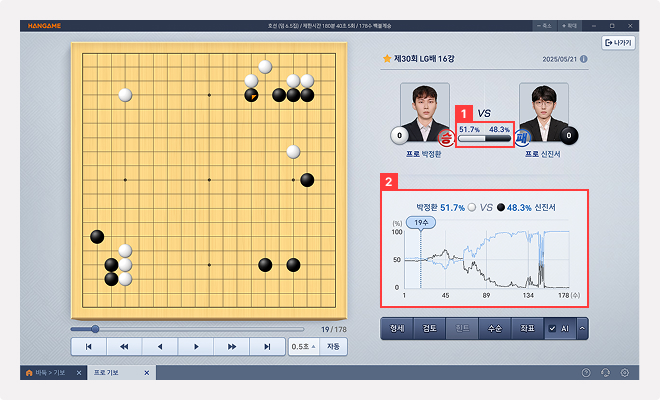Click the player name 프로 박정환

(x=423, y=154)
